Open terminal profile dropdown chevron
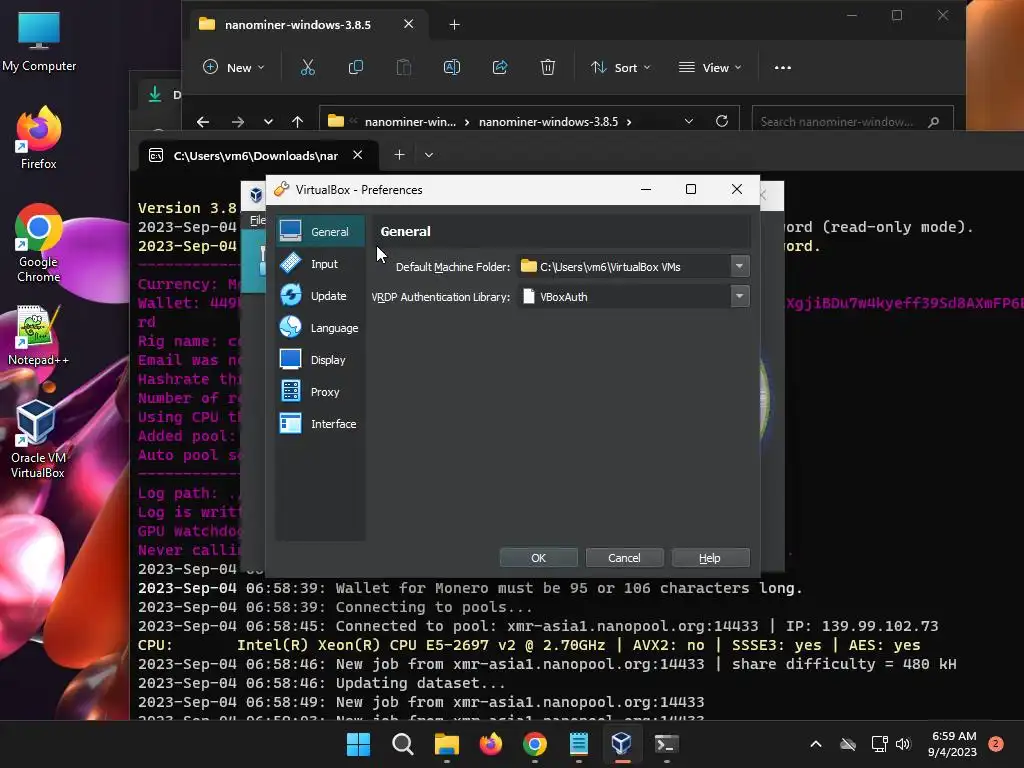This screenshot has height=768, width=1024. 428,155
